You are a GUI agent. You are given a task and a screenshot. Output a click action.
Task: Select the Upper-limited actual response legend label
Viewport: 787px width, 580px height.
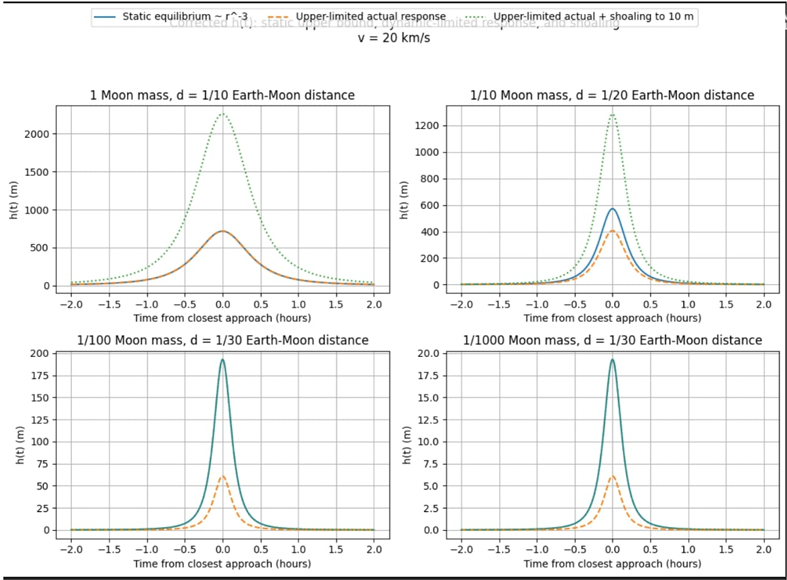pyautogui.click(x=370, y=17)
